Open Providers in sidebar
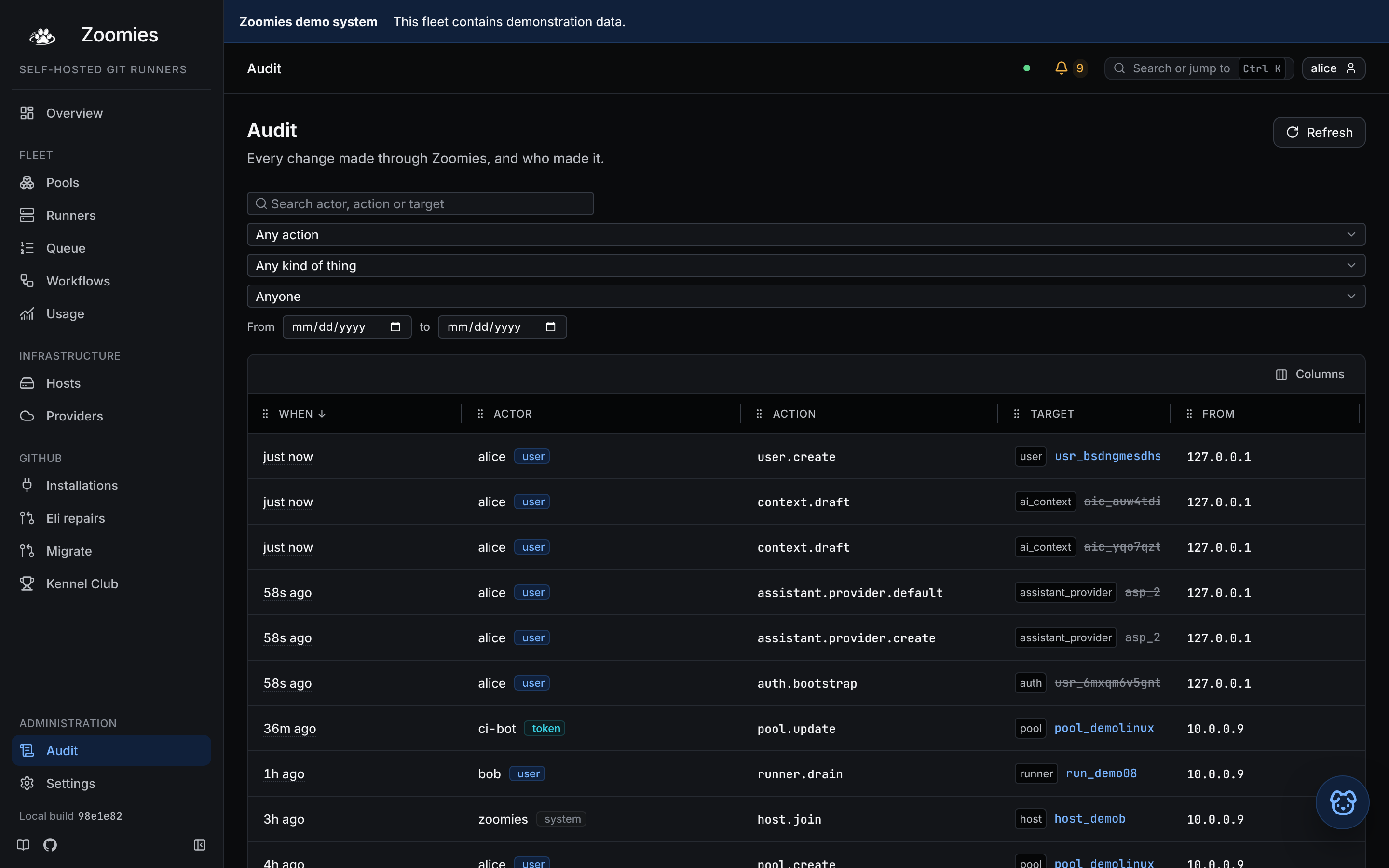Image resolution: width=1389 pixels, height=868 pixels. click(x=111, y=416)
